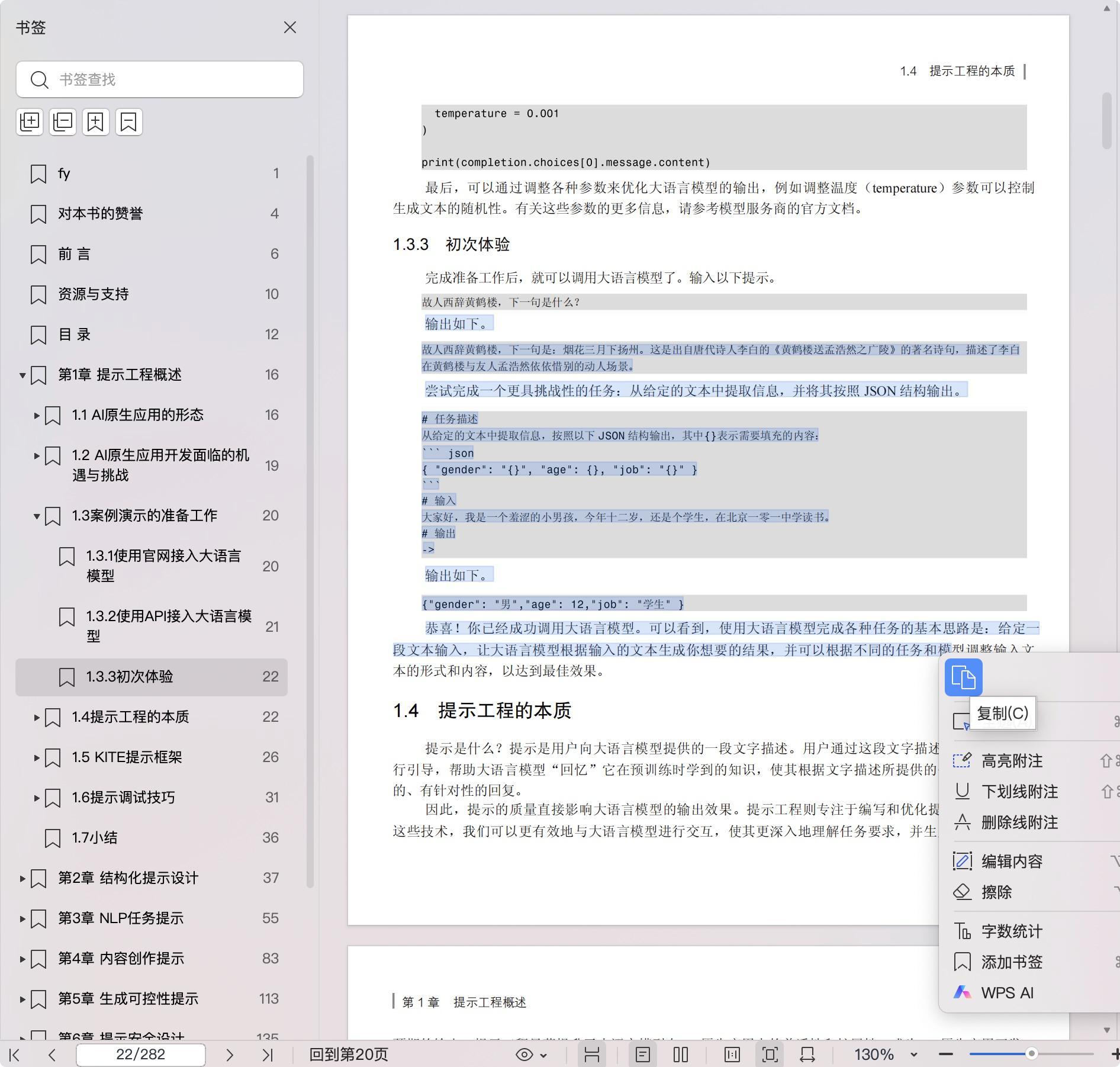Open the 130% zoom level dropdown
This screenshot has height=1067, width=1120.
(913, 1055)
